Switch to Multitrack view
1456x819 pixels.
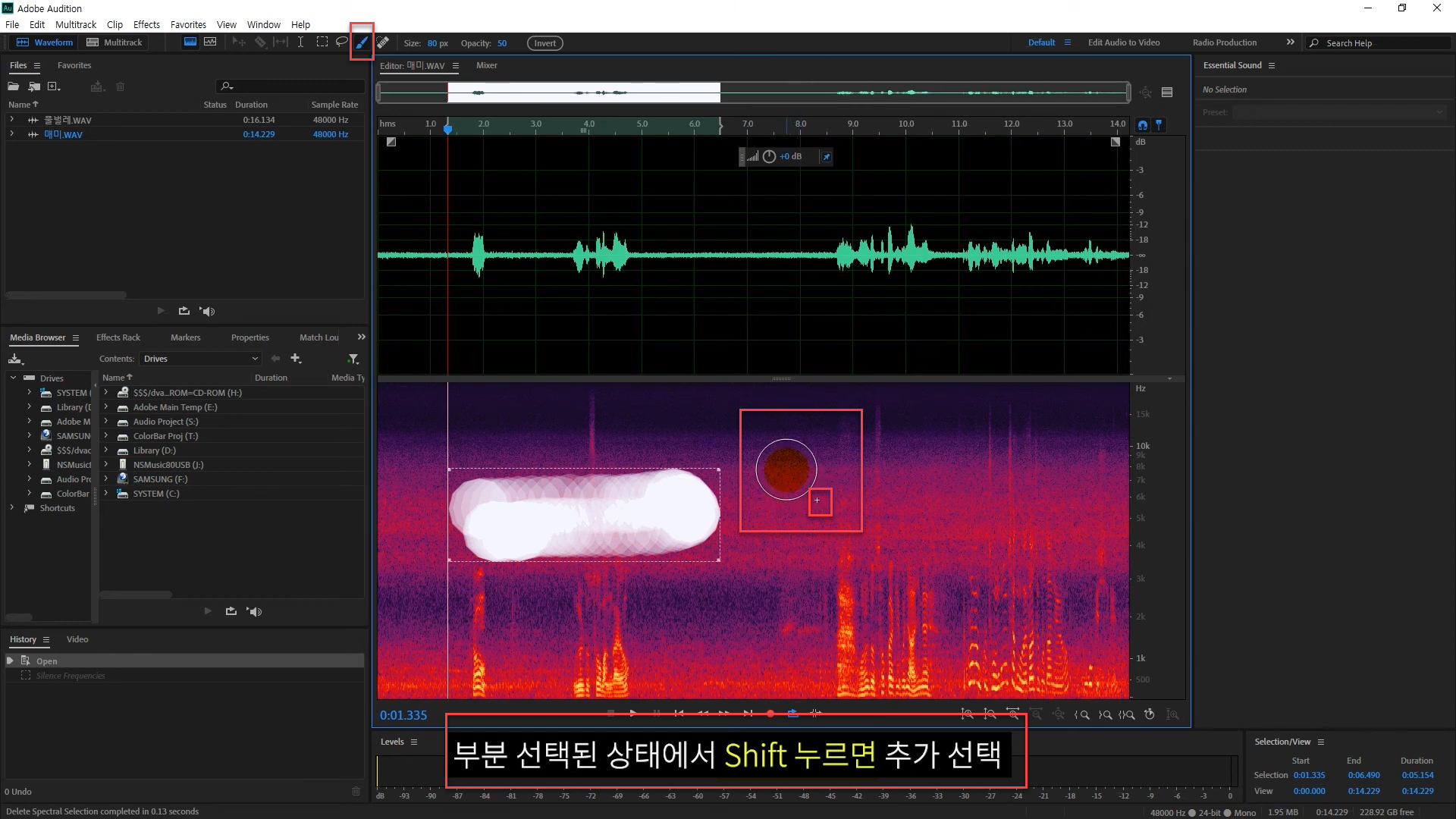(115, 42)
